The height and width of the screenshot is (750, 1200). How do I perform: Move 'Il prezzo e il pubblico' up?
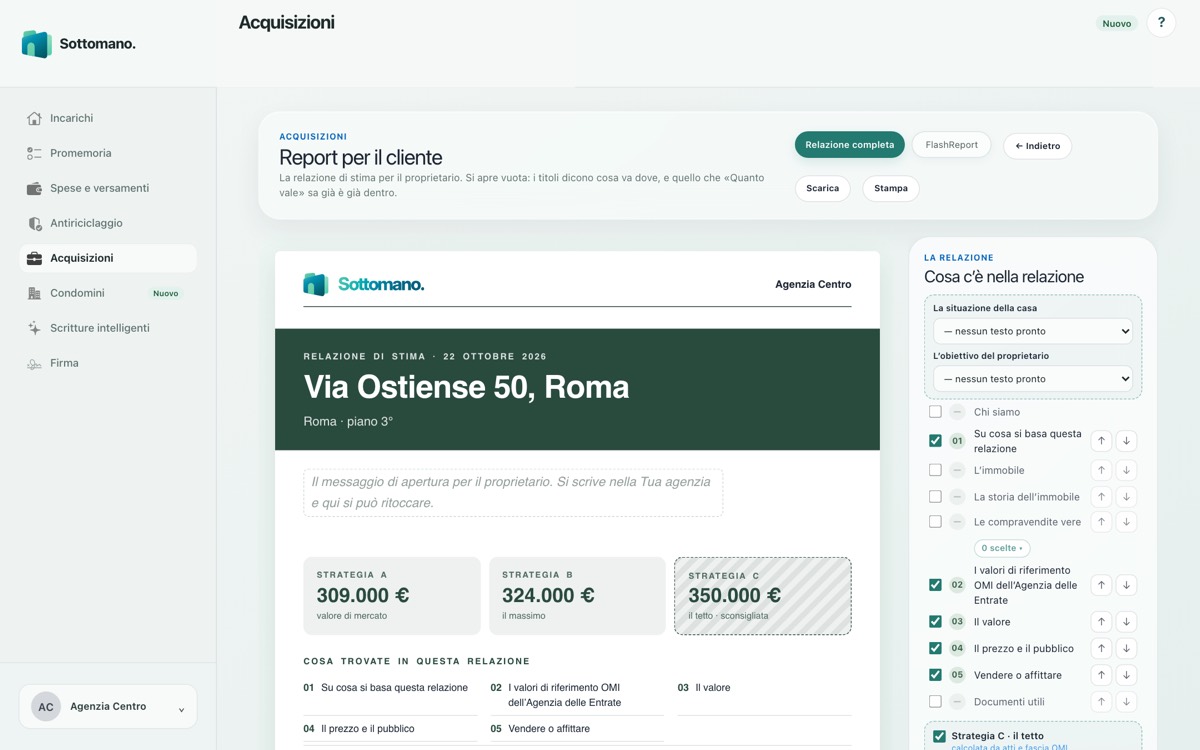[x=1101, y=648]
